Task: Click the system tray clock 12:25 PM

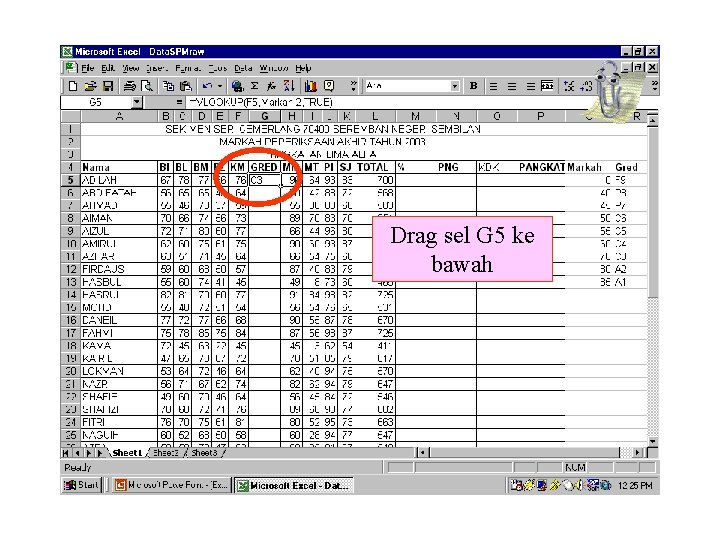Action: pos(635,486)
